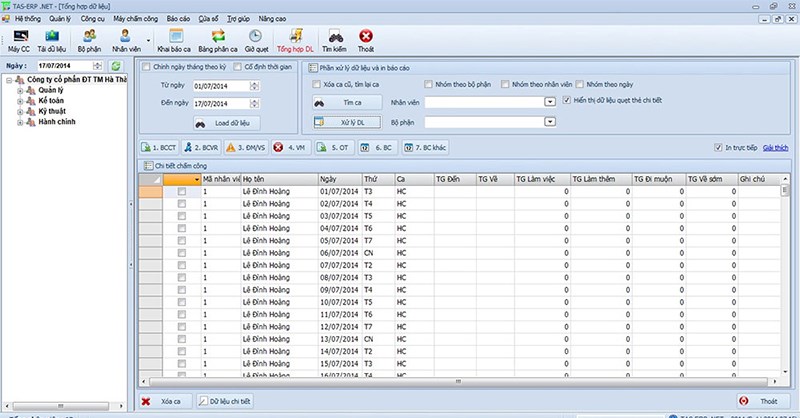The width and height of the screenshot is (800, 418).
Task: Click the Từ ngày date spinner
Action: point(255,86)
